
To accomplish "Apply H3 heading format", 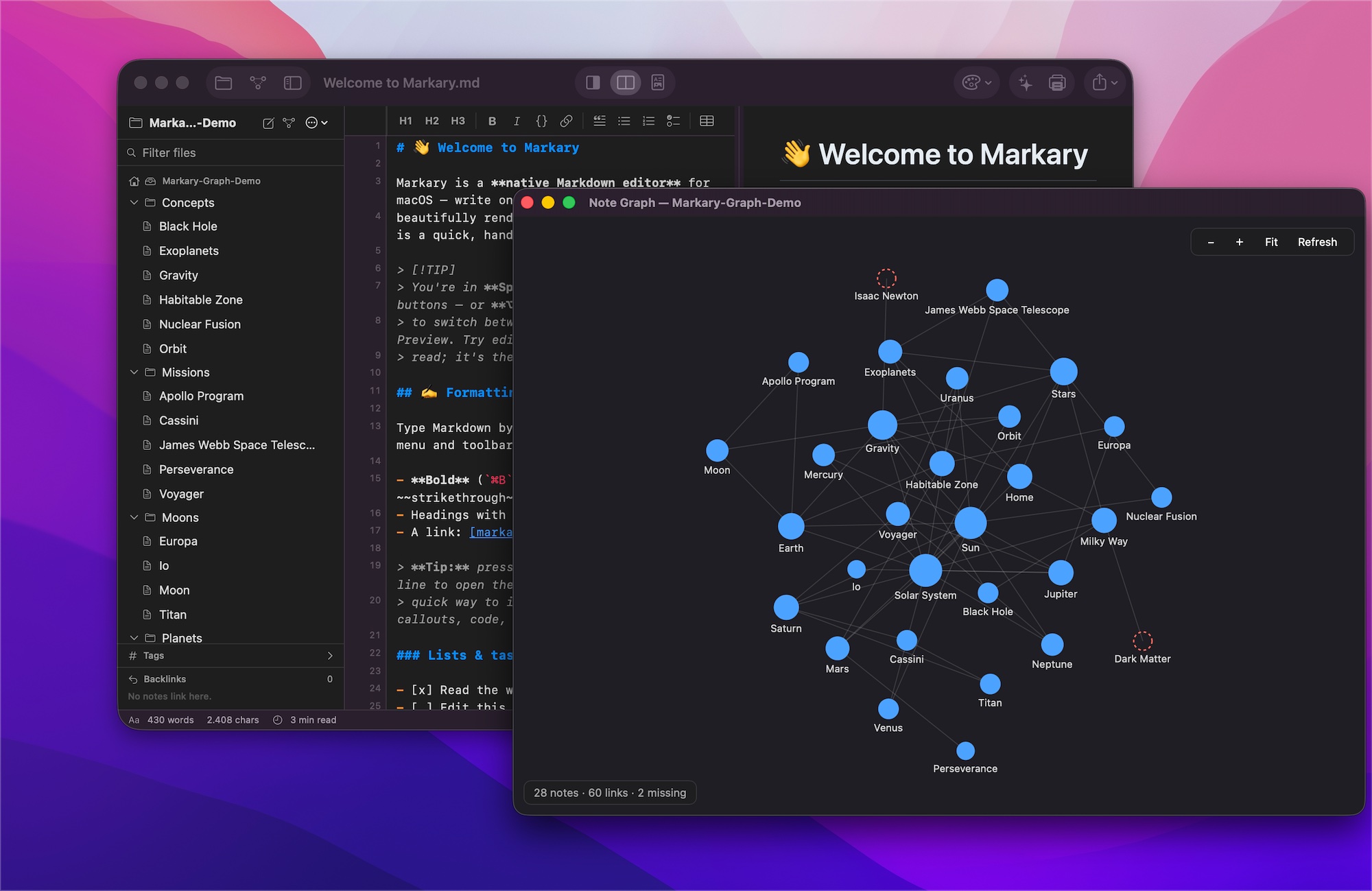I will click(x=458, y=121).
